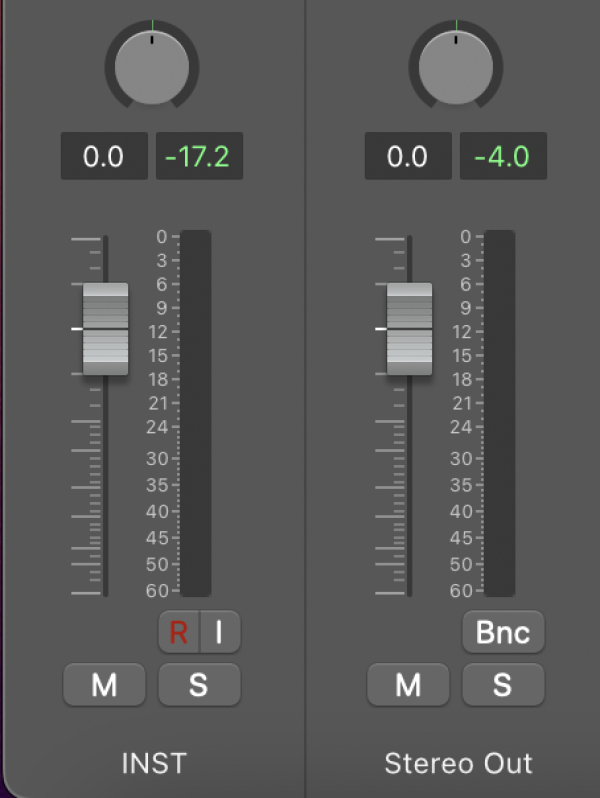Select the INST channel strip name
Viewport: 600px width, 798px height.
[153, 764]
